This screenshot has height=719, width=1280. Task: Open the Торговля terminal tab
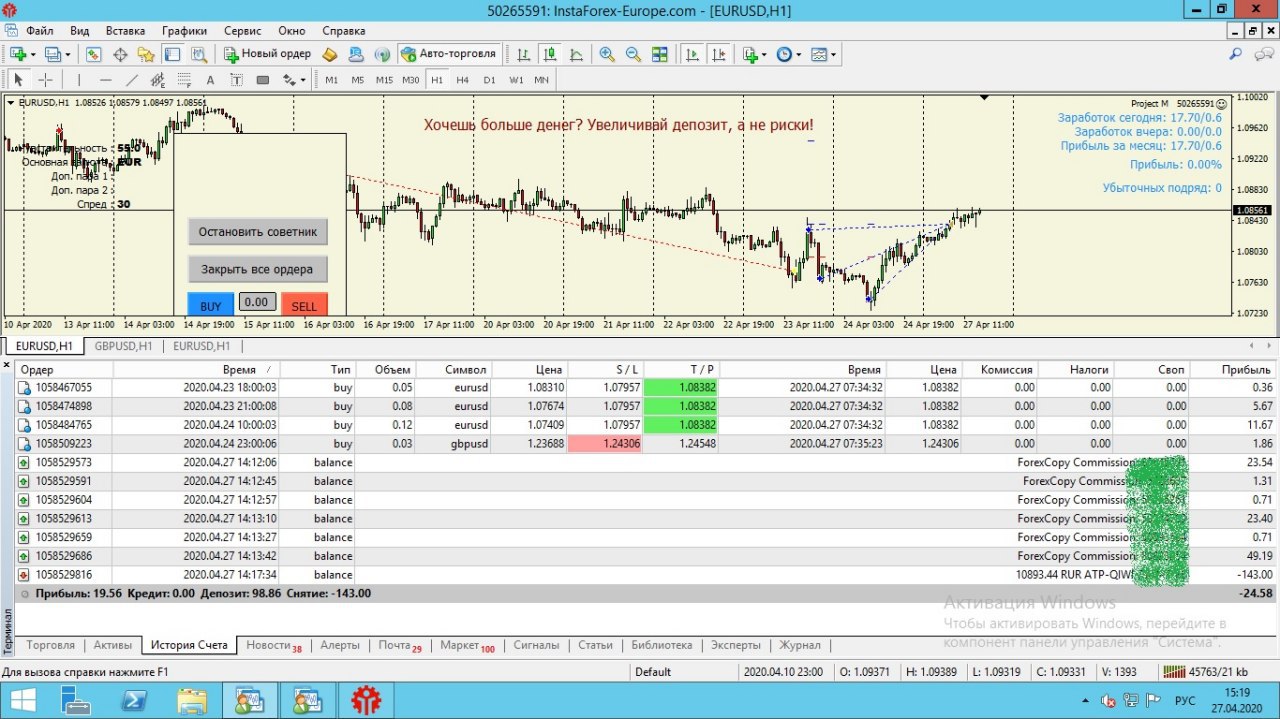[50, 645]
